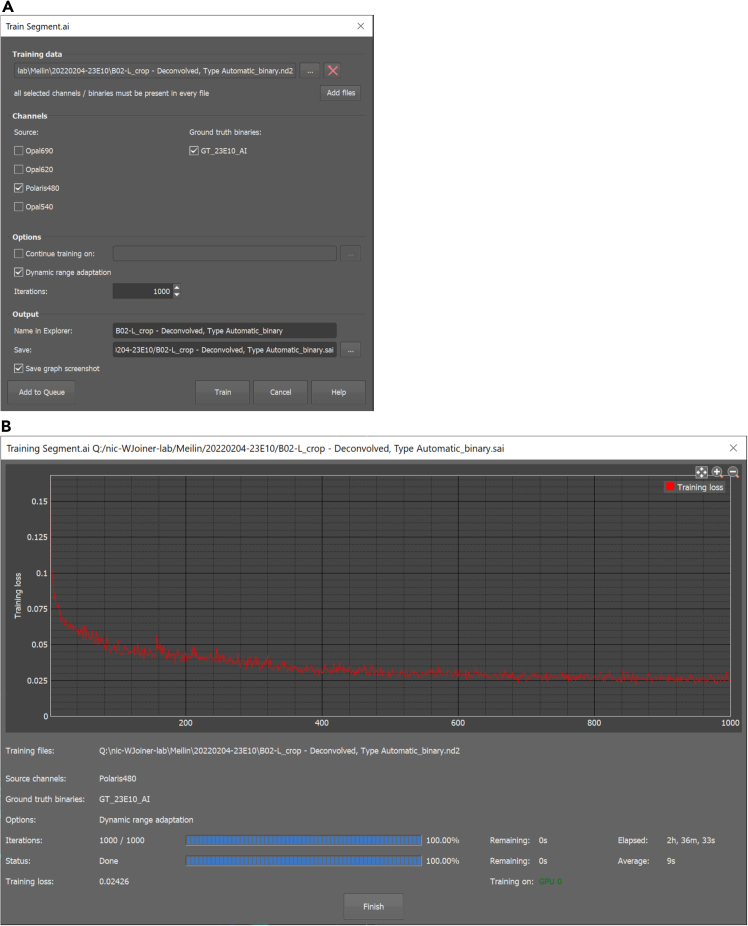Click the GT_23E10_AI ground truth value in training window
This screenshot has height=926, width=748.
[125, 800]
